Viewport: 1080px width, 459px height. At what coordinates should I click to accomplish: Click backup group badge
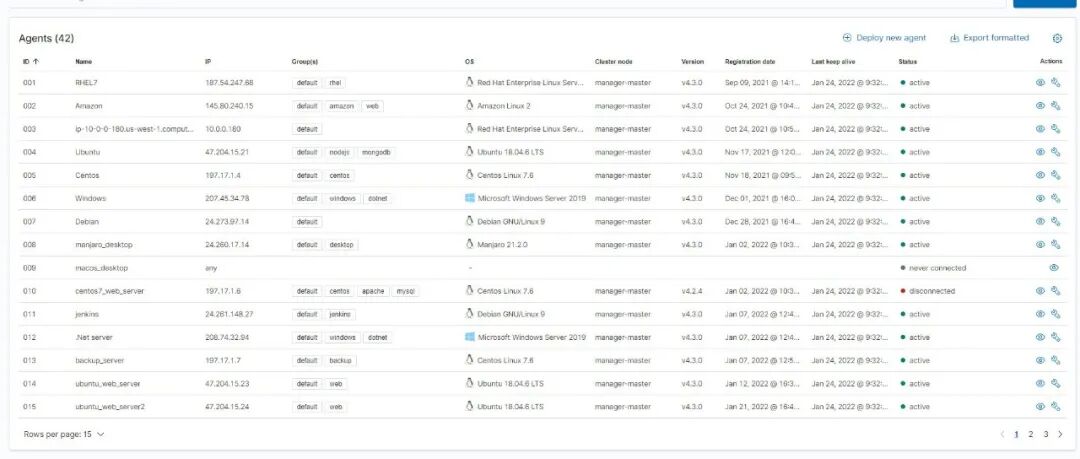tap(340, 360)
